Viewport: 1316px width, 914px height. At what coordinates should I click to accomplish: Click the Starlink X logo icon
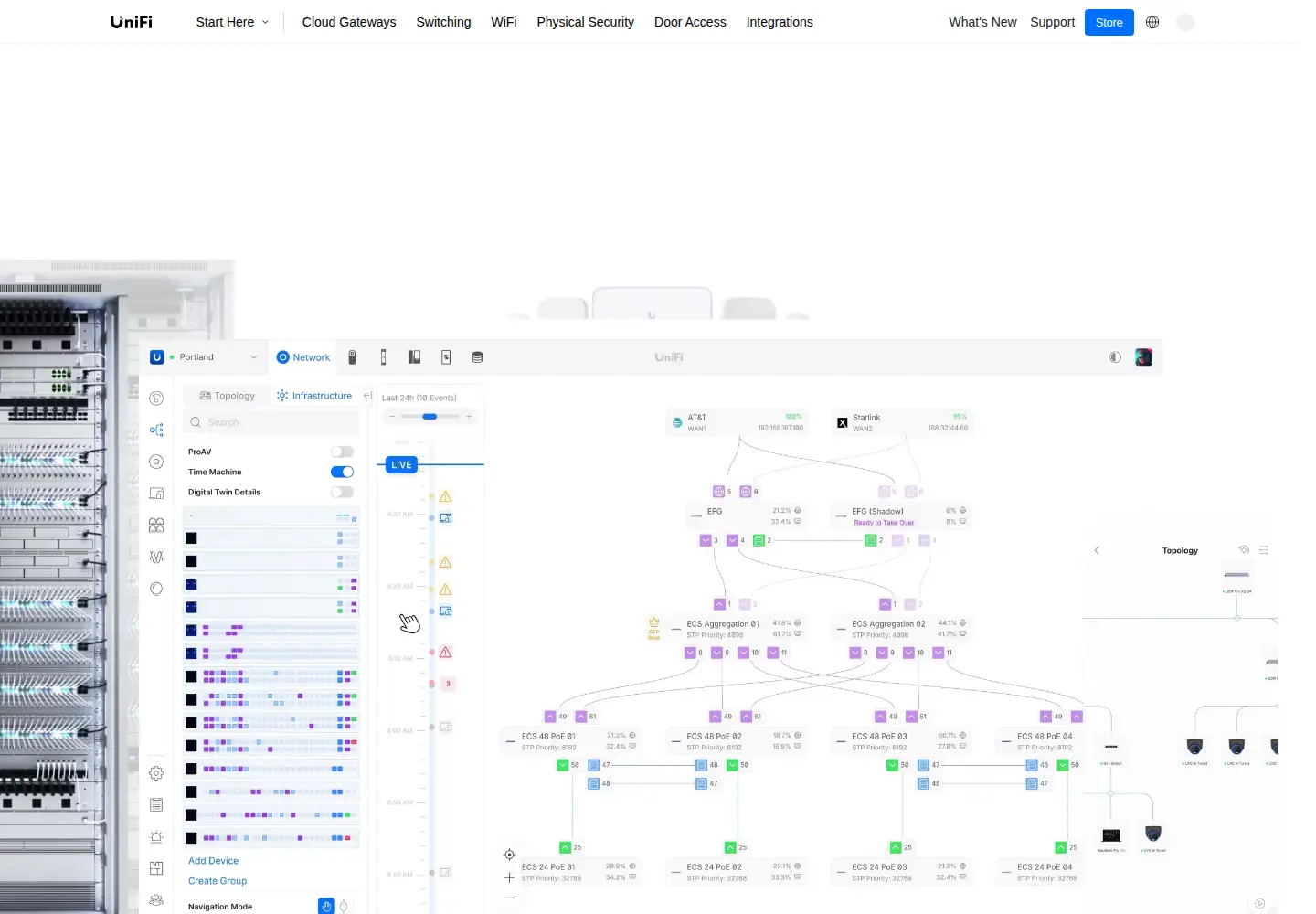(843, 422)
